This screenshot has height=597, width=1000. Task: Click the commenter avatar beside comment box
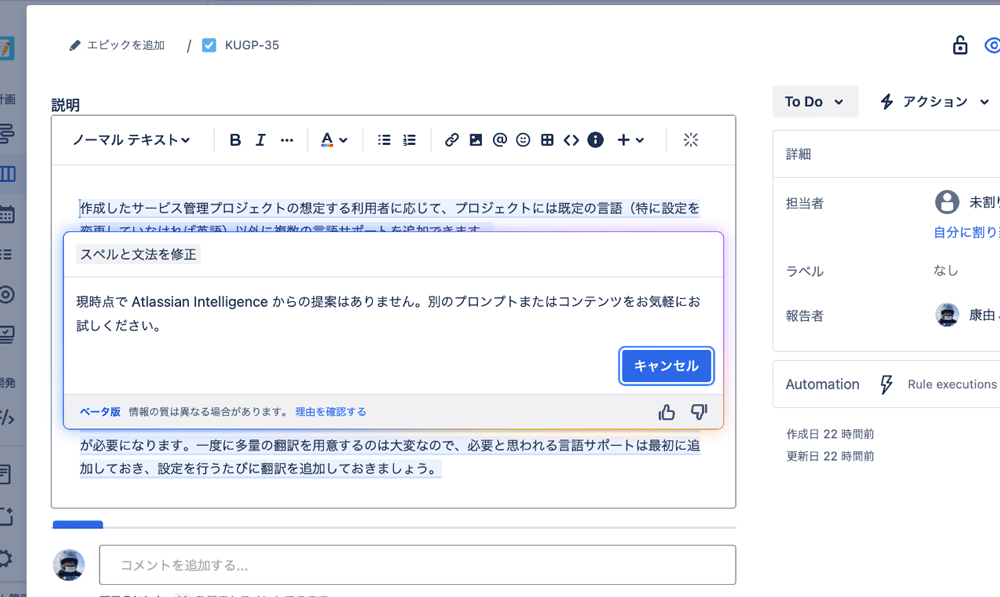click(69, 564)
